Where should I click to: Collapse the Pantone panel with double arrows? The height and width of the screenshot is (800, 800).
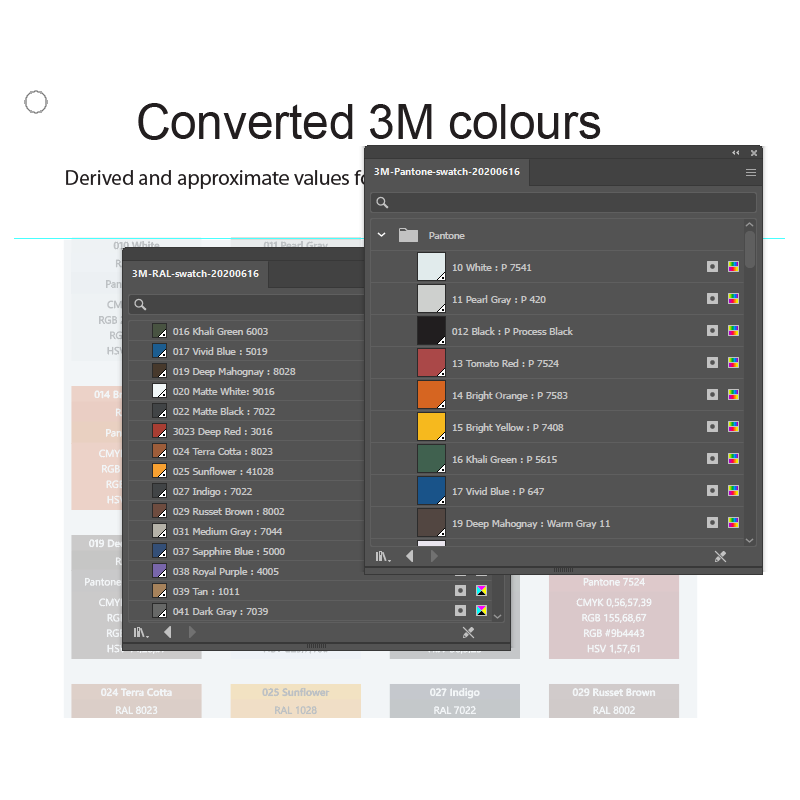click(x=735, y=153)
